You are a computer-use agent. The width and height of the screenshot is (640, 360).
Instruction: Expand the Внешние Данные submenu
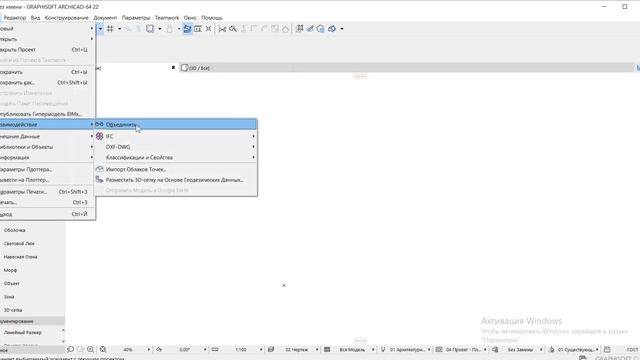point(47,136)
